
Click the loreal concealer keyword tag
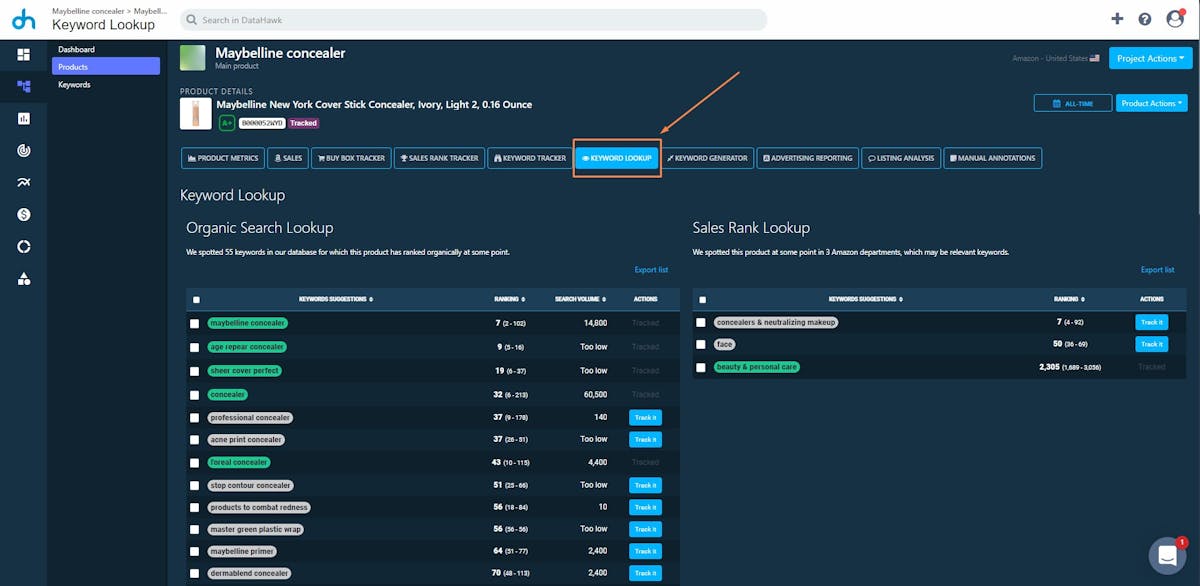pos(239,462)
